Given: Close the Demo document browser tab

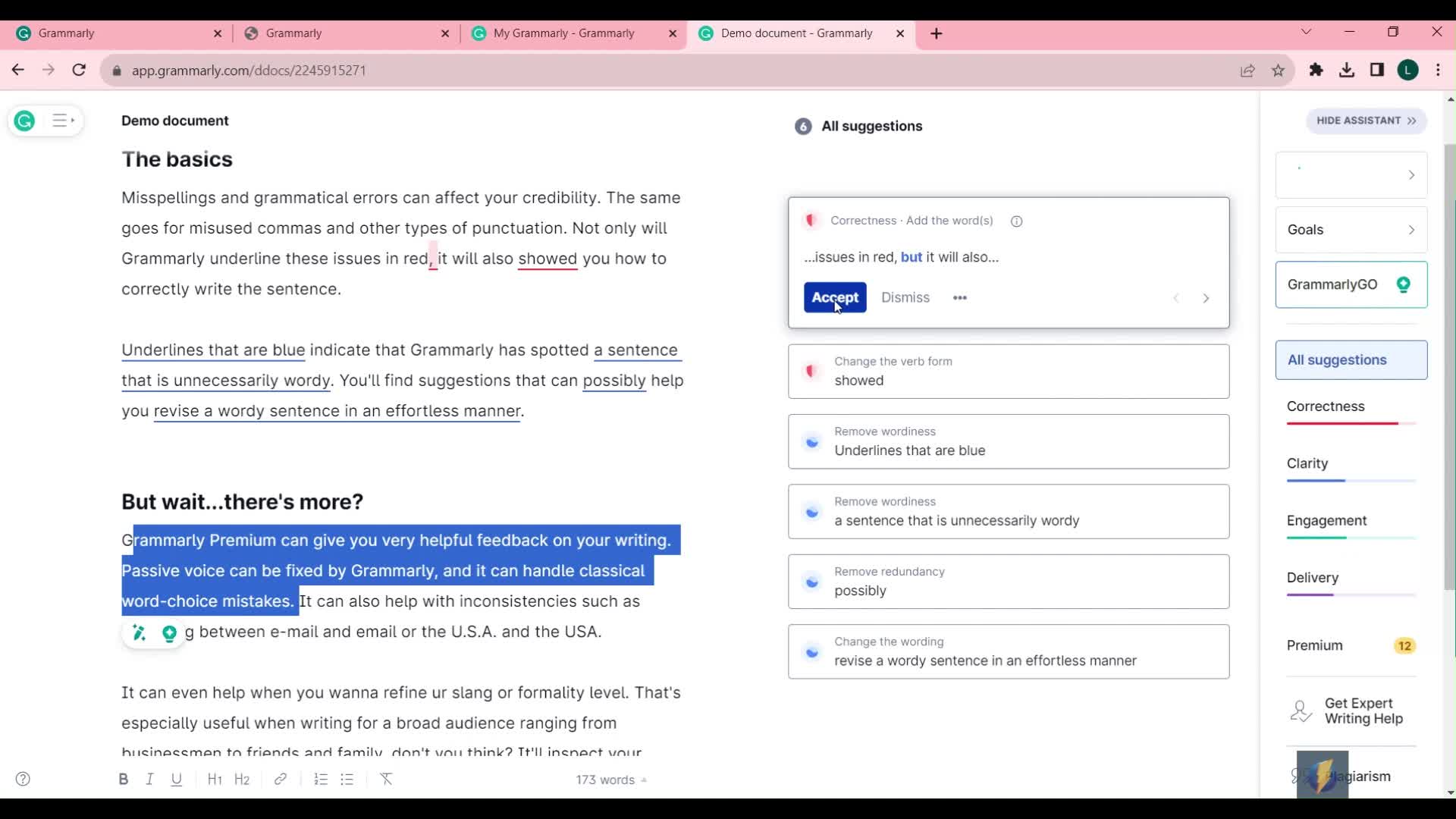Looking at the screenshot, I should [x=900, y=33].
